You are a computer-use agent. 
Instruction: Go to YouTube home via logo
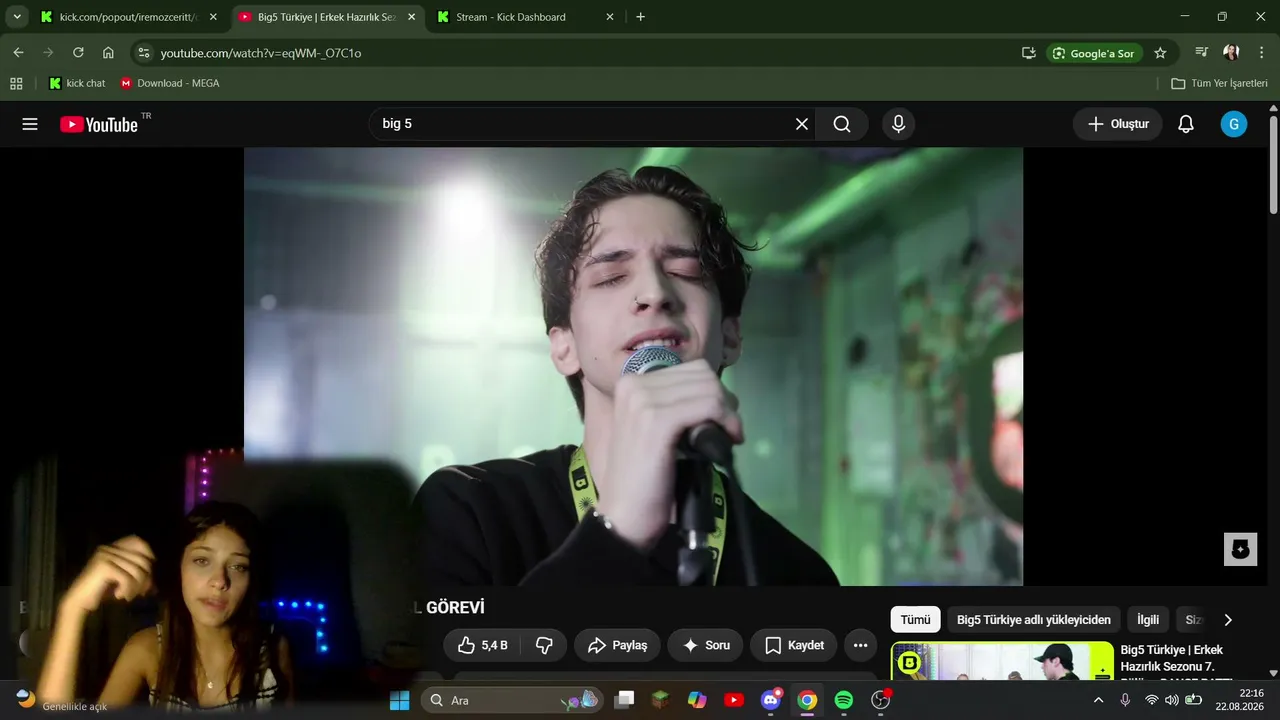pyautogui.click(x=99, y=124)
